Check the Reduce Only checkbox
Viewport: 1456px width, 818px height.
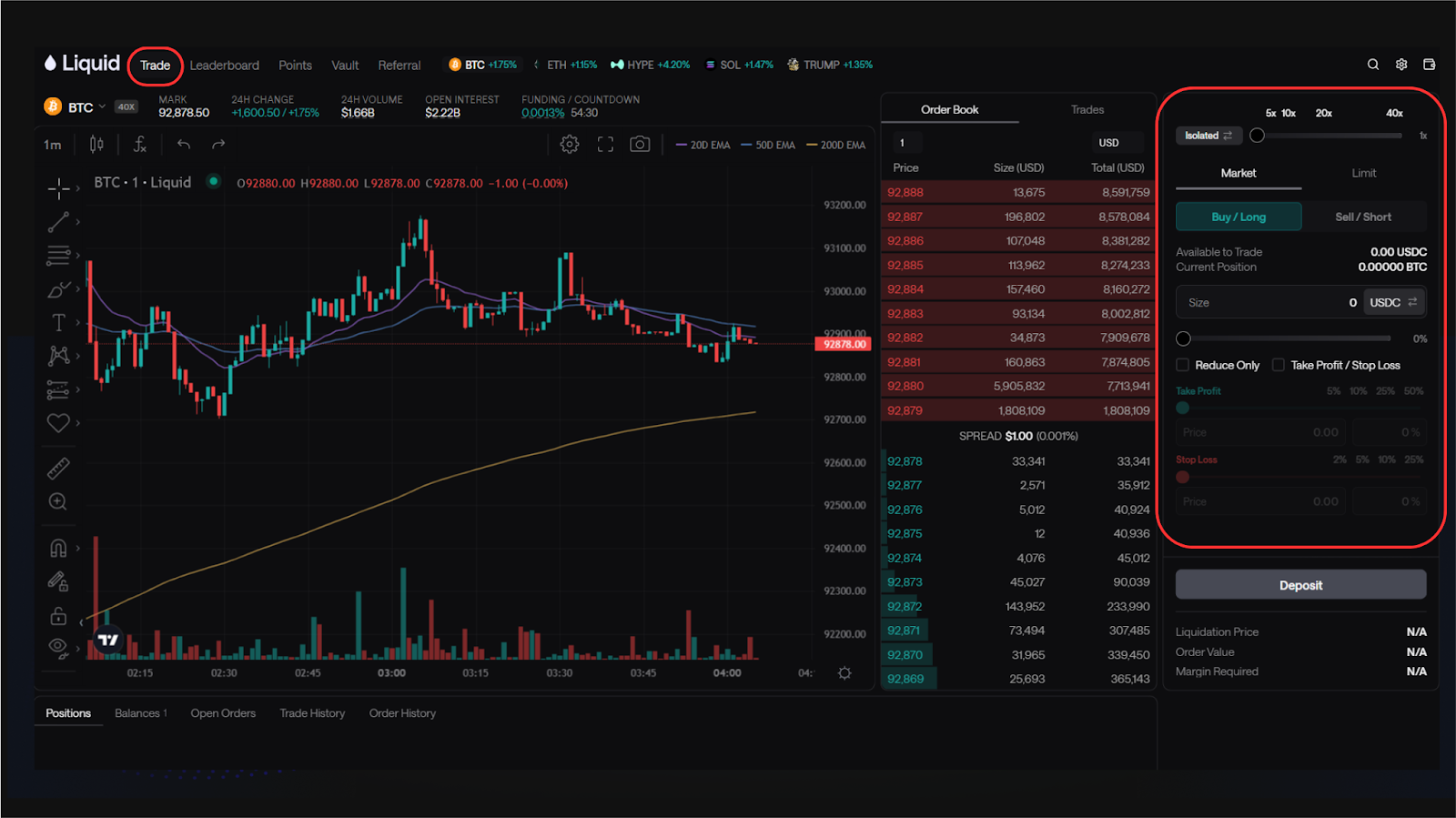[x=1183, y=365]
